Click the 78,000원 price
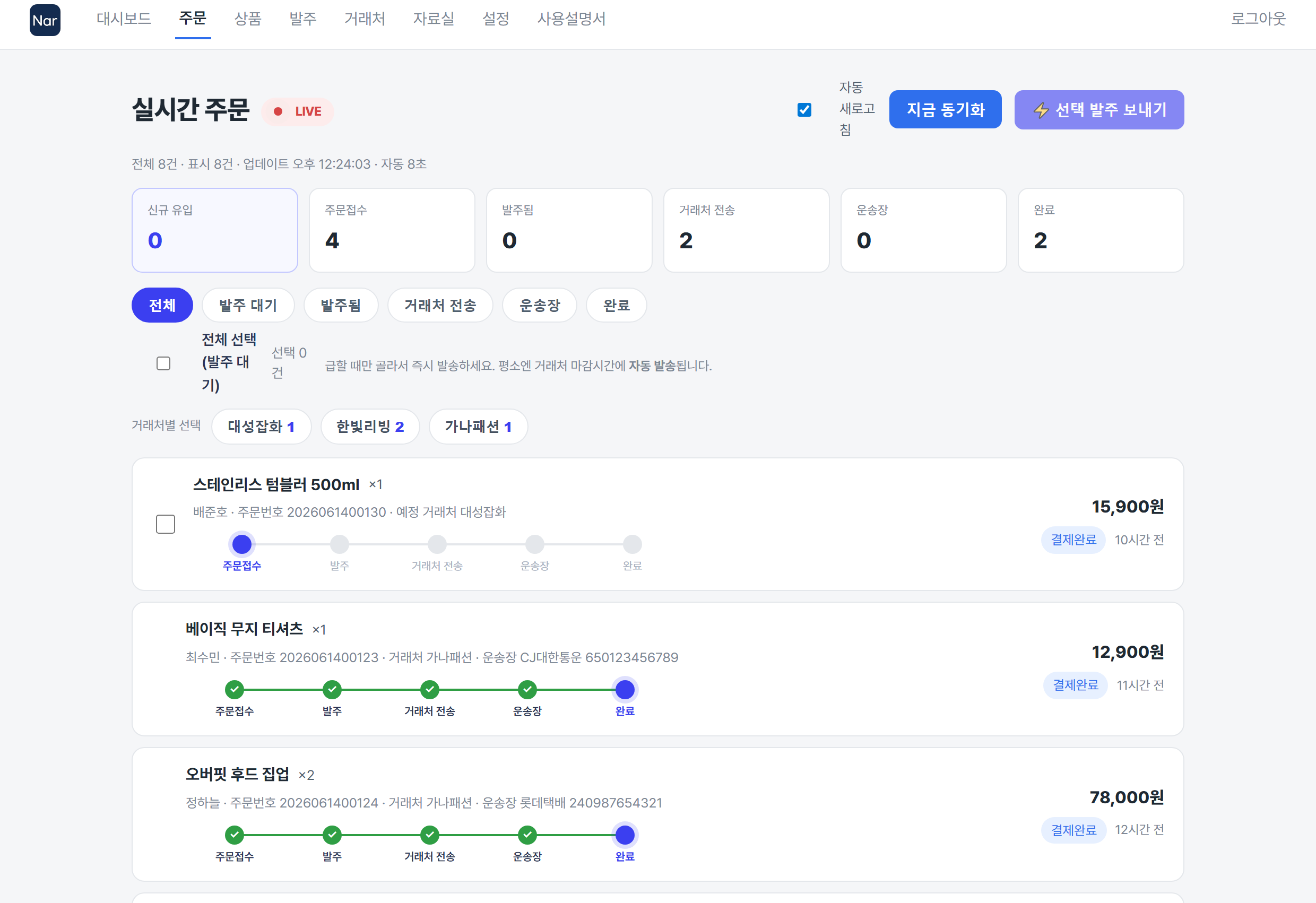The height and width of the screenshot is (903, 1316). point(1127,798)
